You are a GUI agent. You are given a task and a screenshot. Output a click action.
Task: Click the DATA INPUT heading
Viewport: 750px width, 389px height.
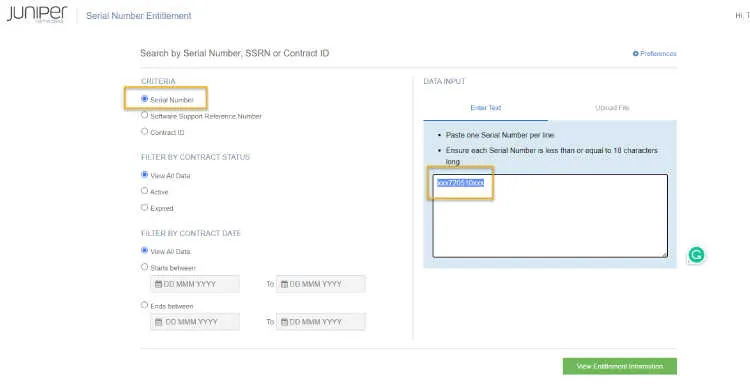[x=444, y=81]
